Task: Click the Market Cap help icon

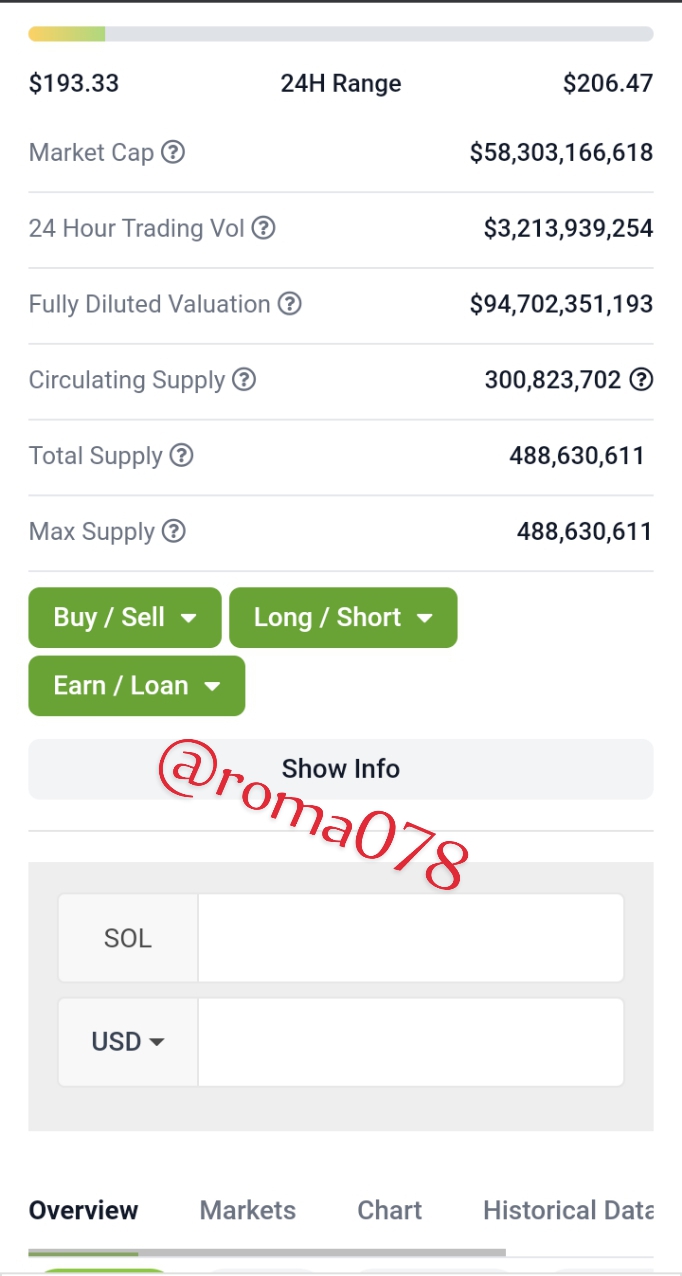Action: tap(173, 152)
